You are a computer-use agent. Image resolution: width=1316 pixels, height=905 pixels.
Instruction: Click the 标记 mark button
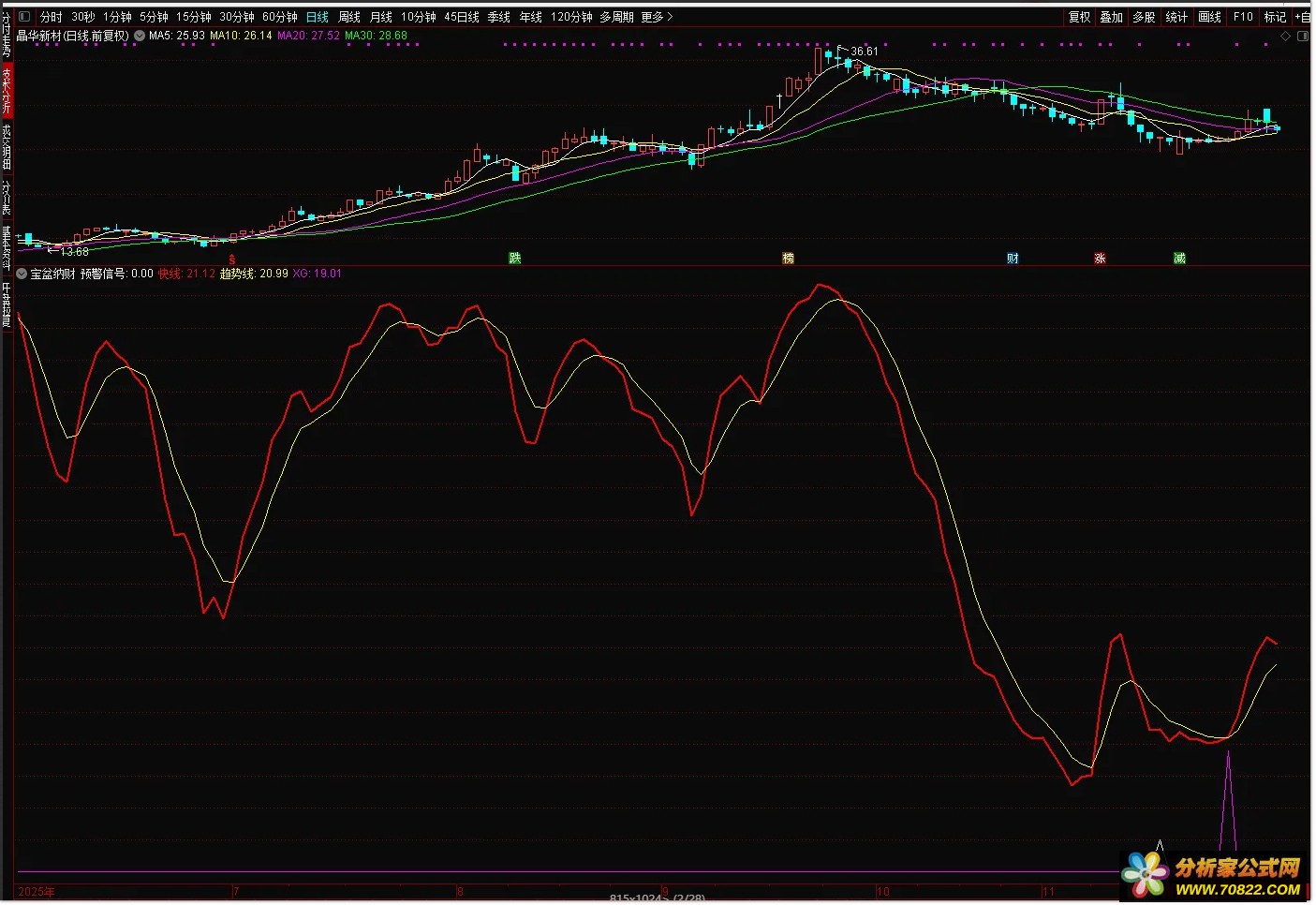(x=1275, y=17)
